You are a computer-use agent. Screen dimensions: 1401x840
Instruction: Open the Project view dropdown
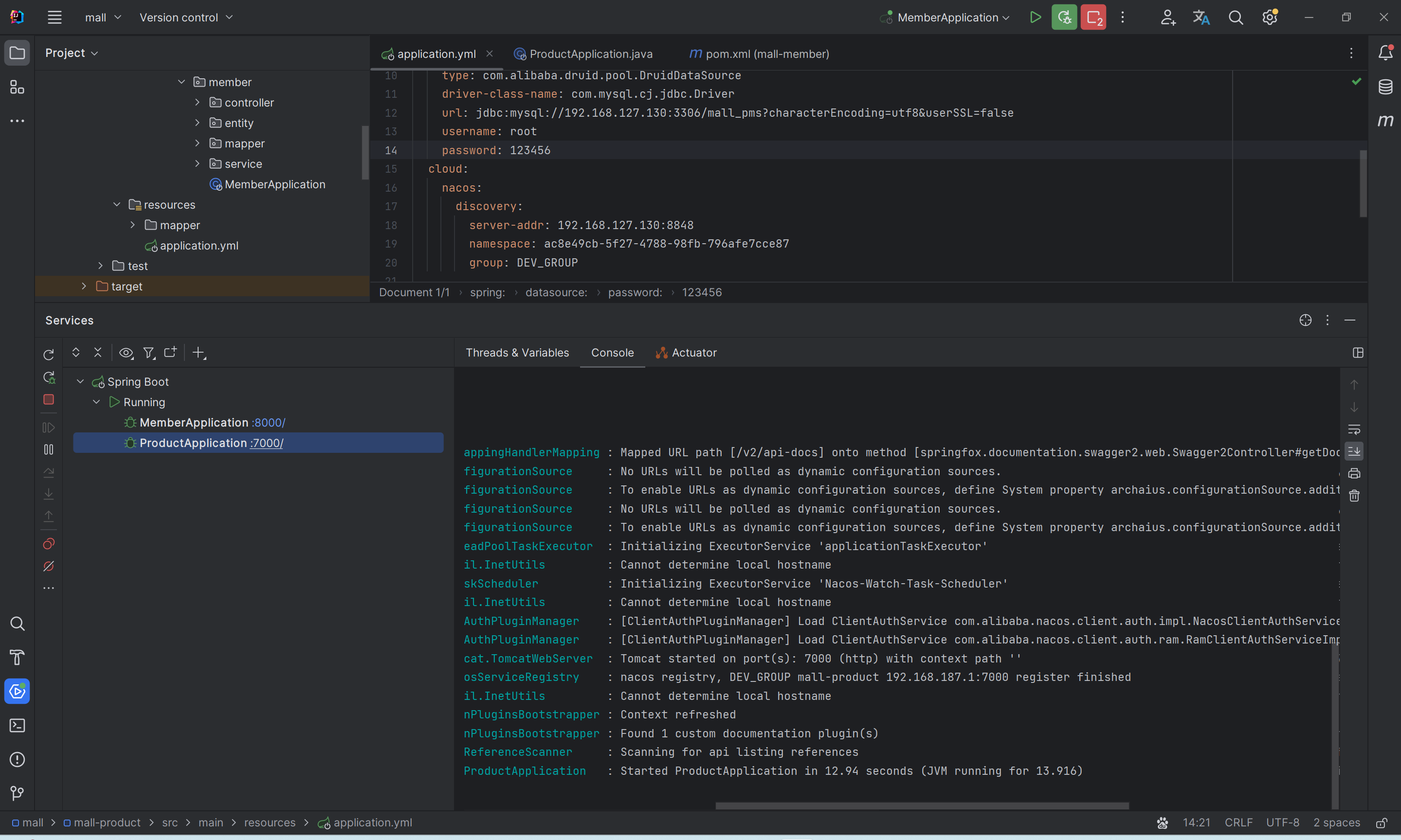pyautogui.click(x=72, y=53)
